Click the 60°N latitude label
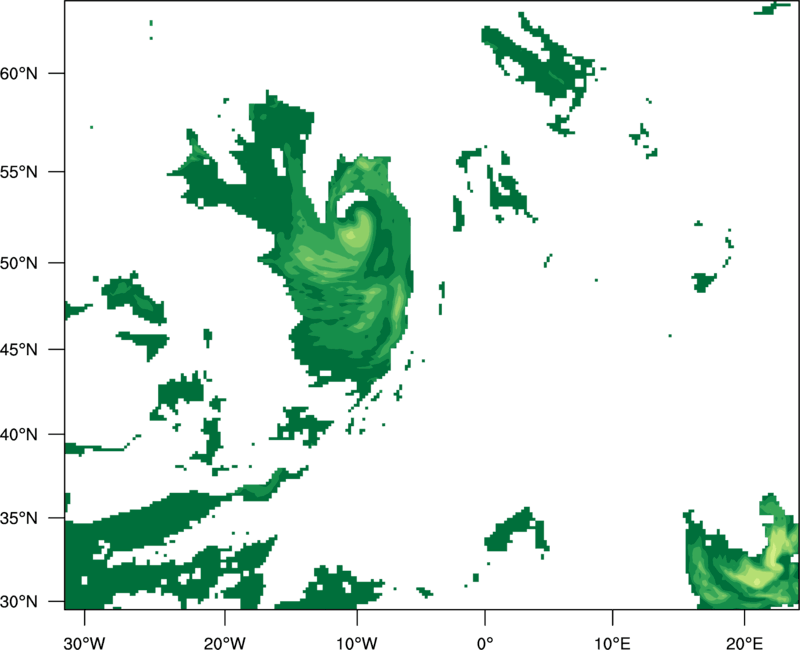Screen dimensions: 800x650 (19, 73)
